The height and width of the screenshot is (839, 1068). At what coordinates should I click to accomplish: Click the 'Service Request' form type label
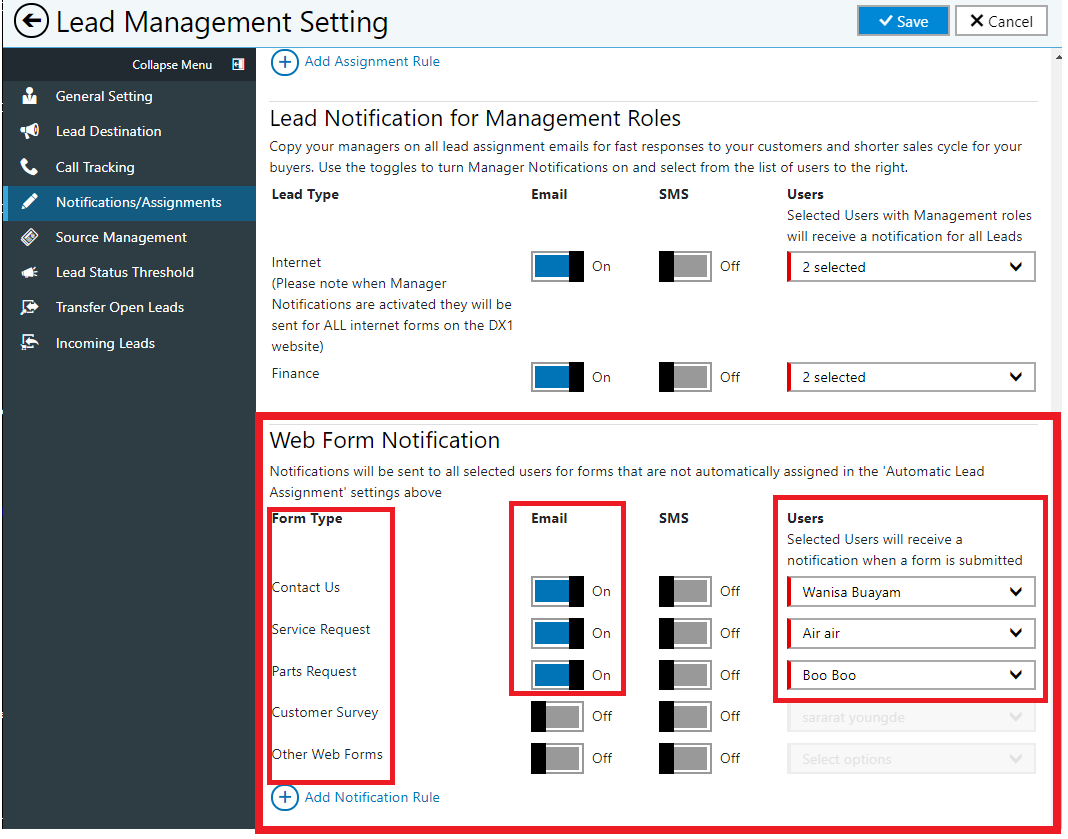coord(321,629)
